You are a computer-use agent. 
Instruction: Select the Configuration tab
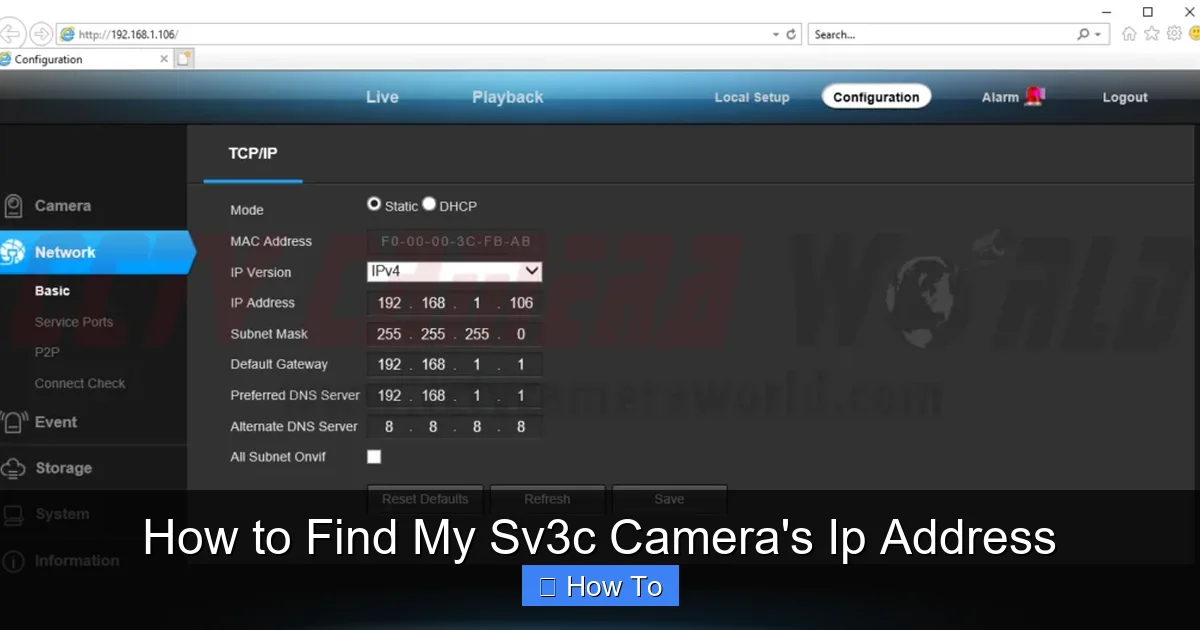(876, 97)
